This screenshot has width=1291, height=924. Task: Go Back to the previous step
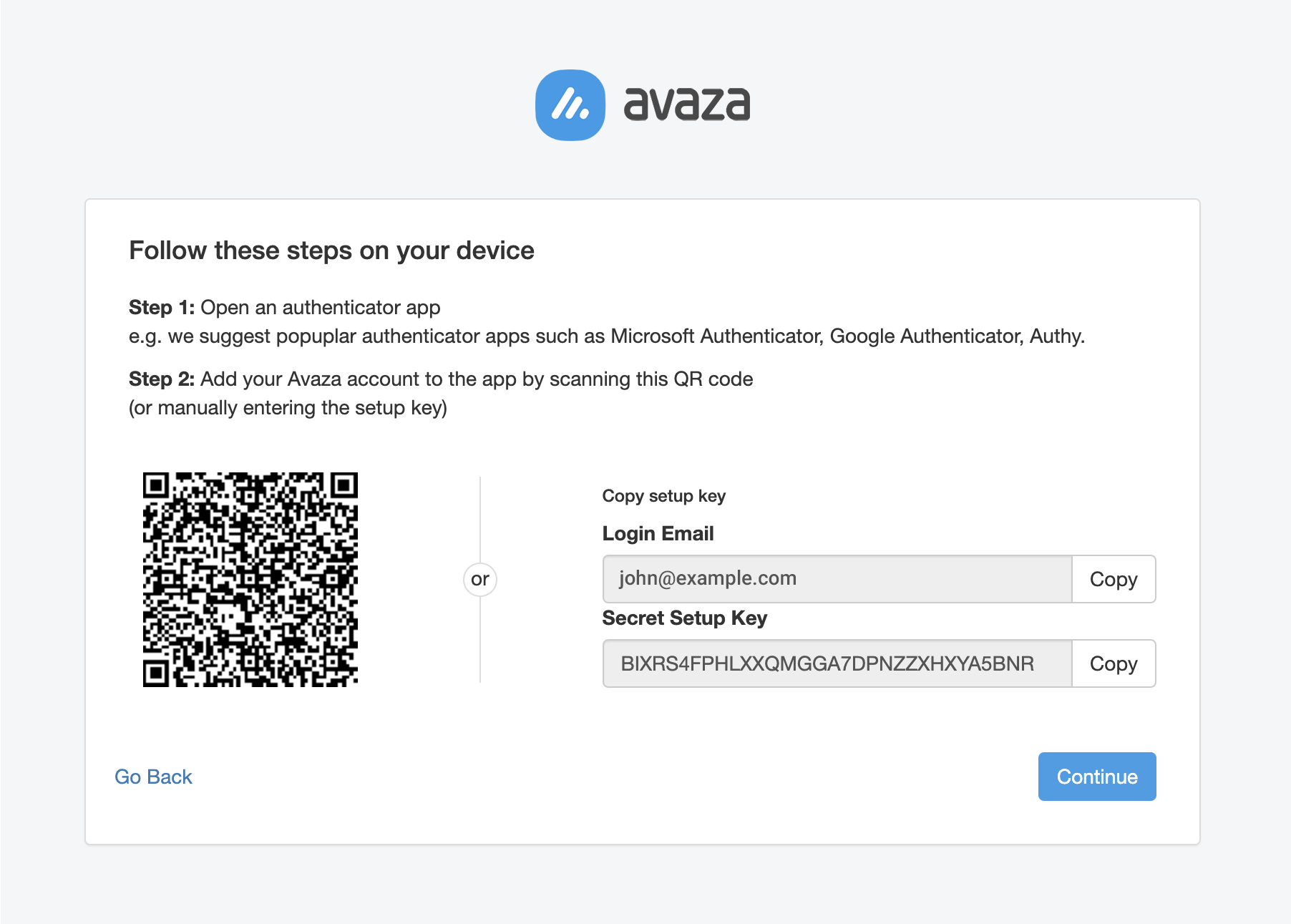(x=153, y=777)
